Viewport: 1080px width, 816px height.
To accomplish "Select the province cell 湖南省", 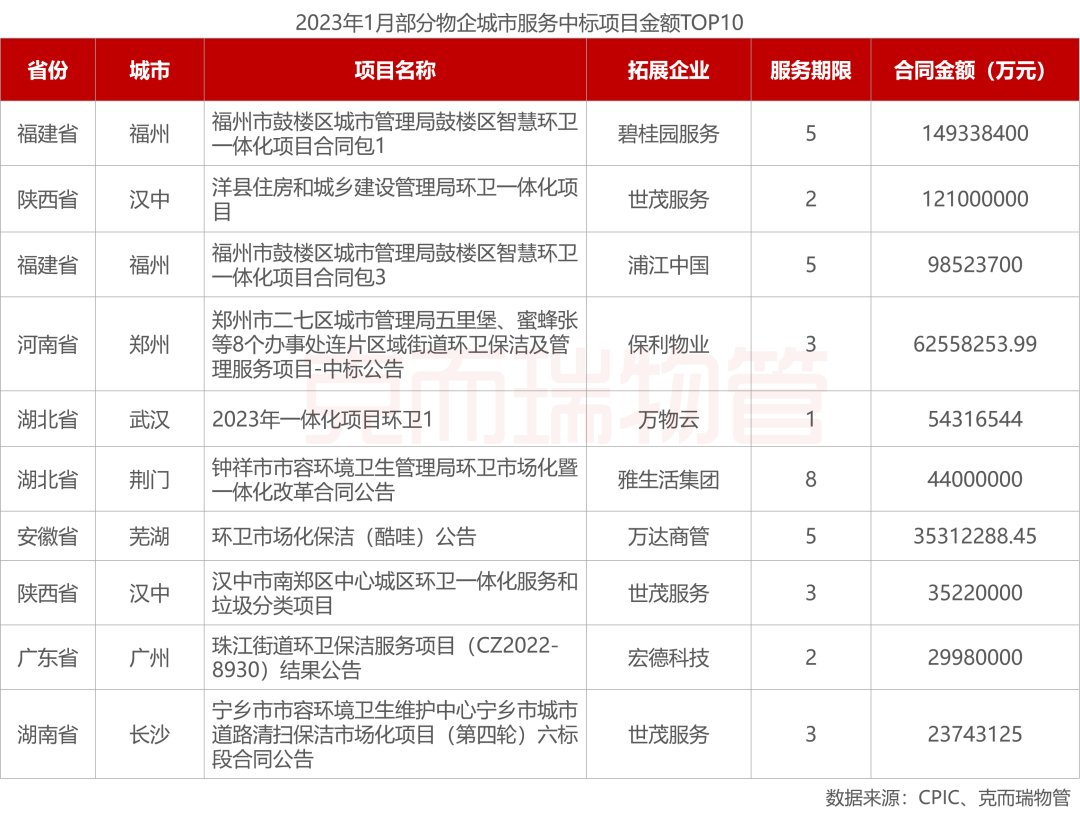I will click(x=48, y=735).
